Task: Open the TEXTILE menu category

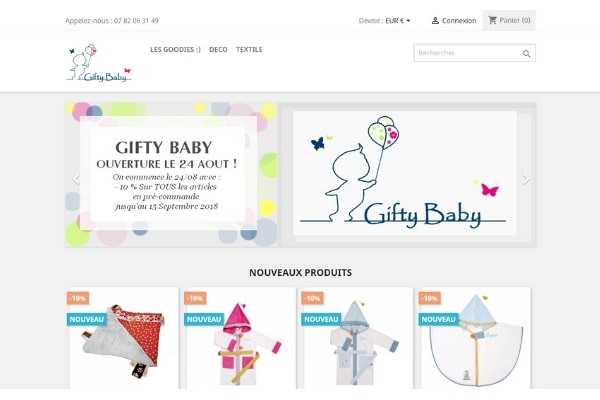Action: 249,49
